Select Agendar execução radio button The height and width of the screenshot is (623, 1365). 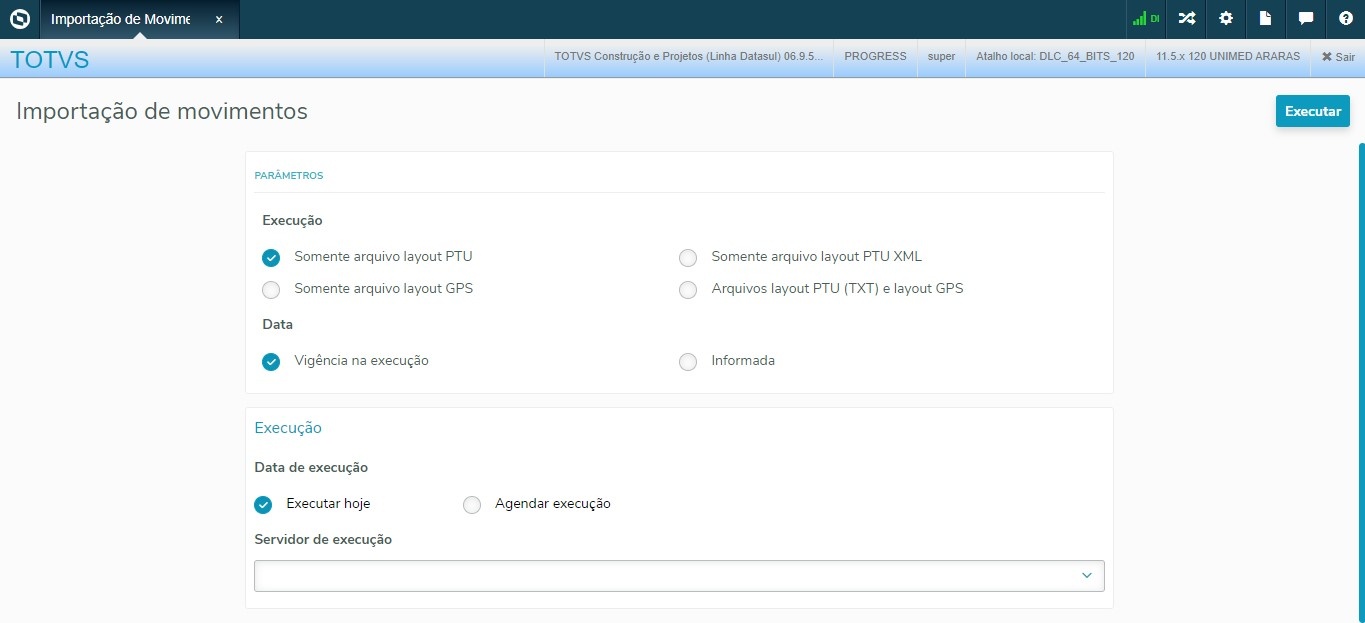[472, 505]
